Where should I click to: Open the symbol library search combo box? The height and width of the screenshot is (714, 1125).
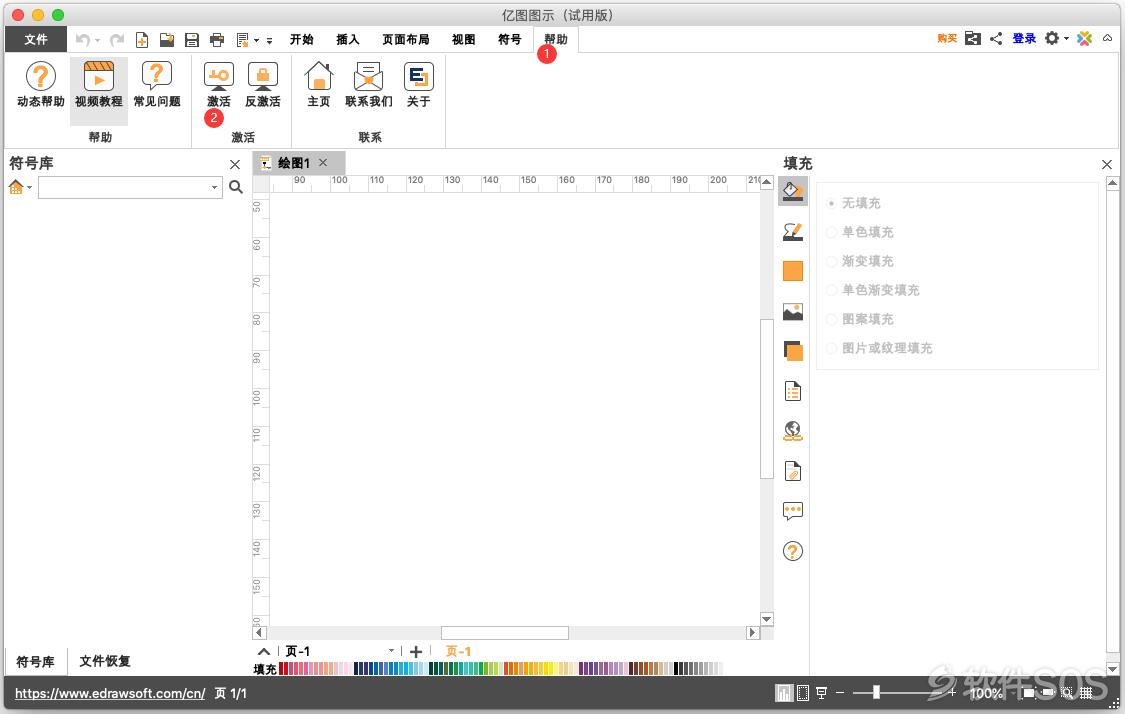coord(130,187)
